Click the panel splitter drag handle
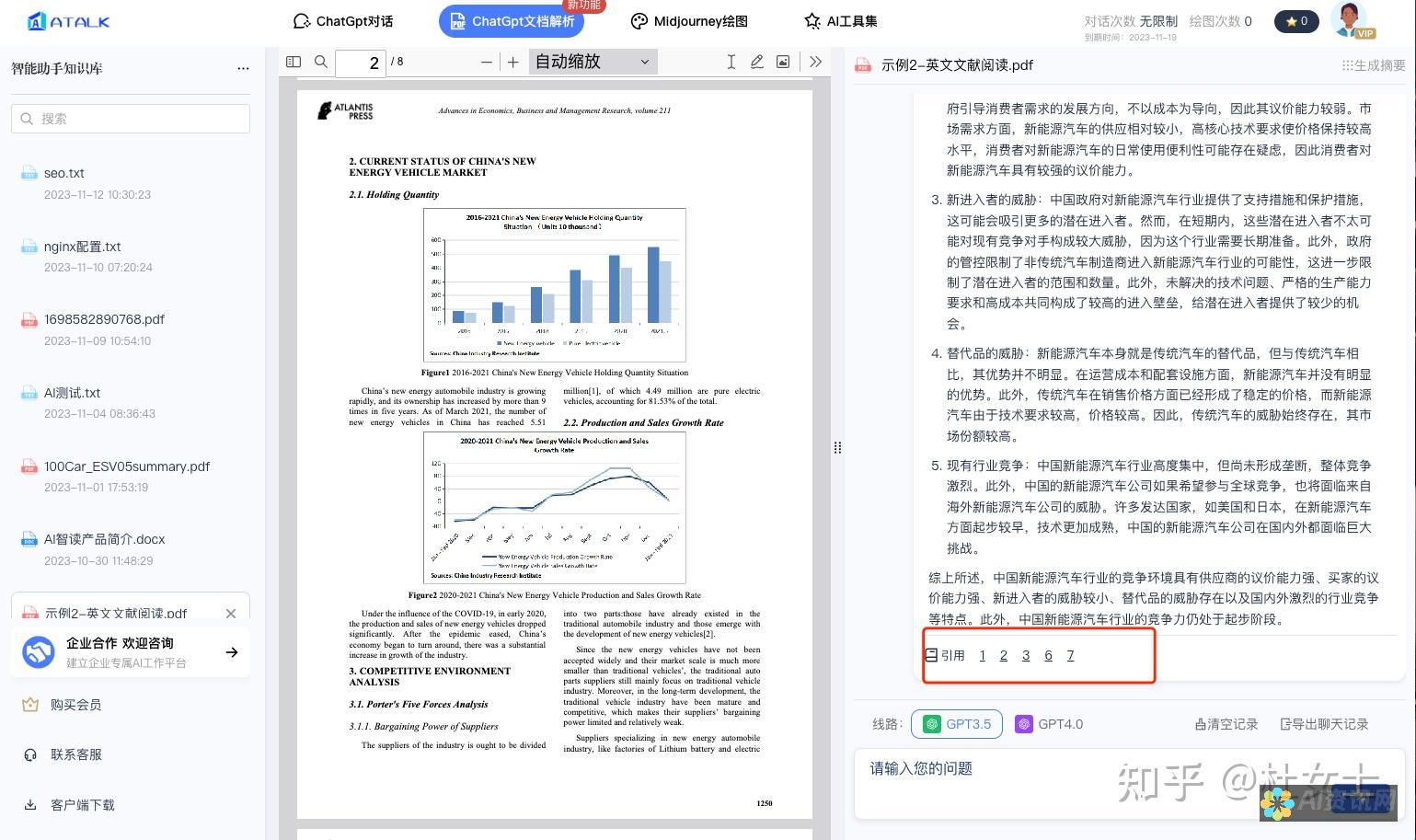This screenshot has width=1416, height=840. coord(837,448)
